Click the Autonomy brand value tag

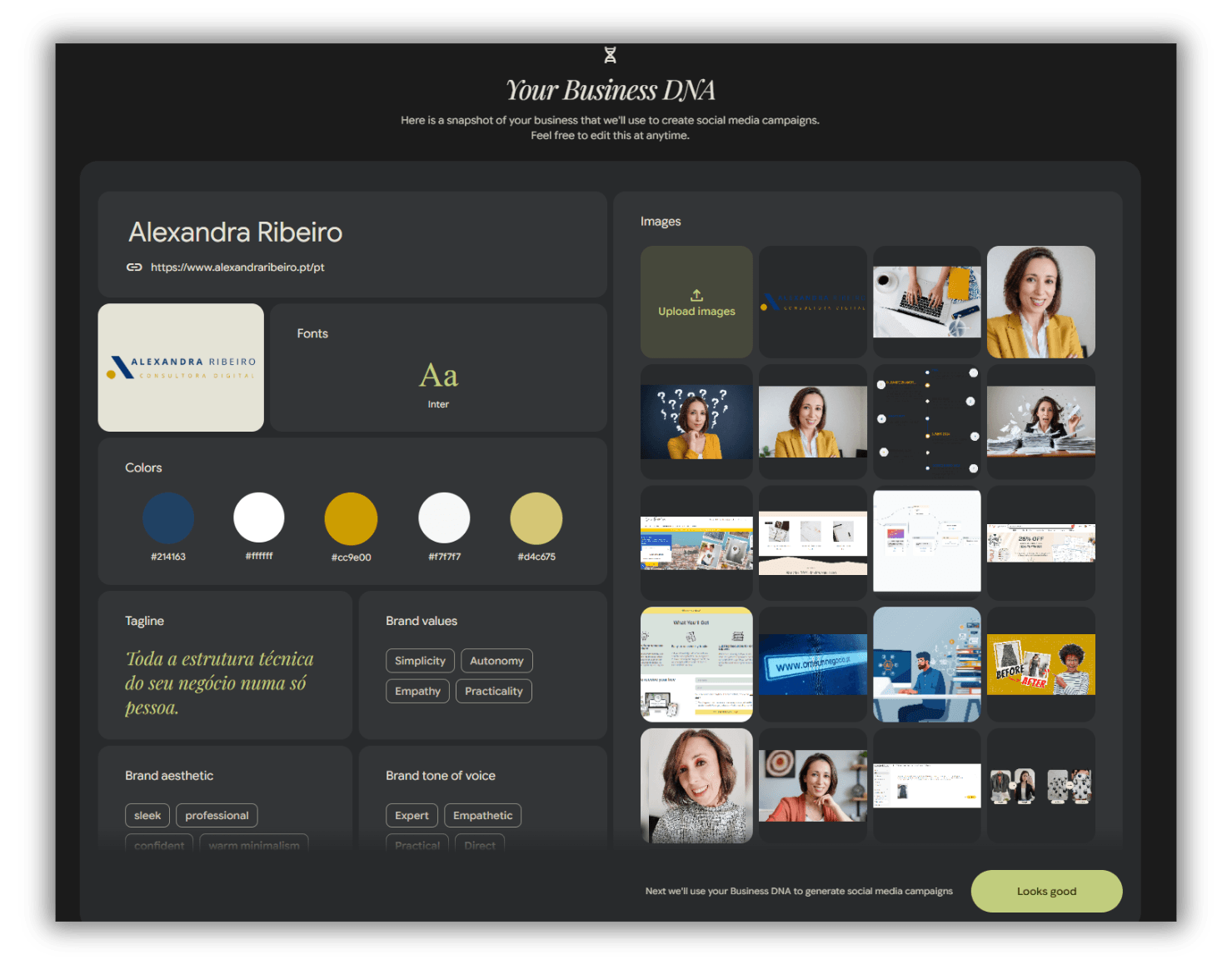pyautogui.click(x=496, y=661)
